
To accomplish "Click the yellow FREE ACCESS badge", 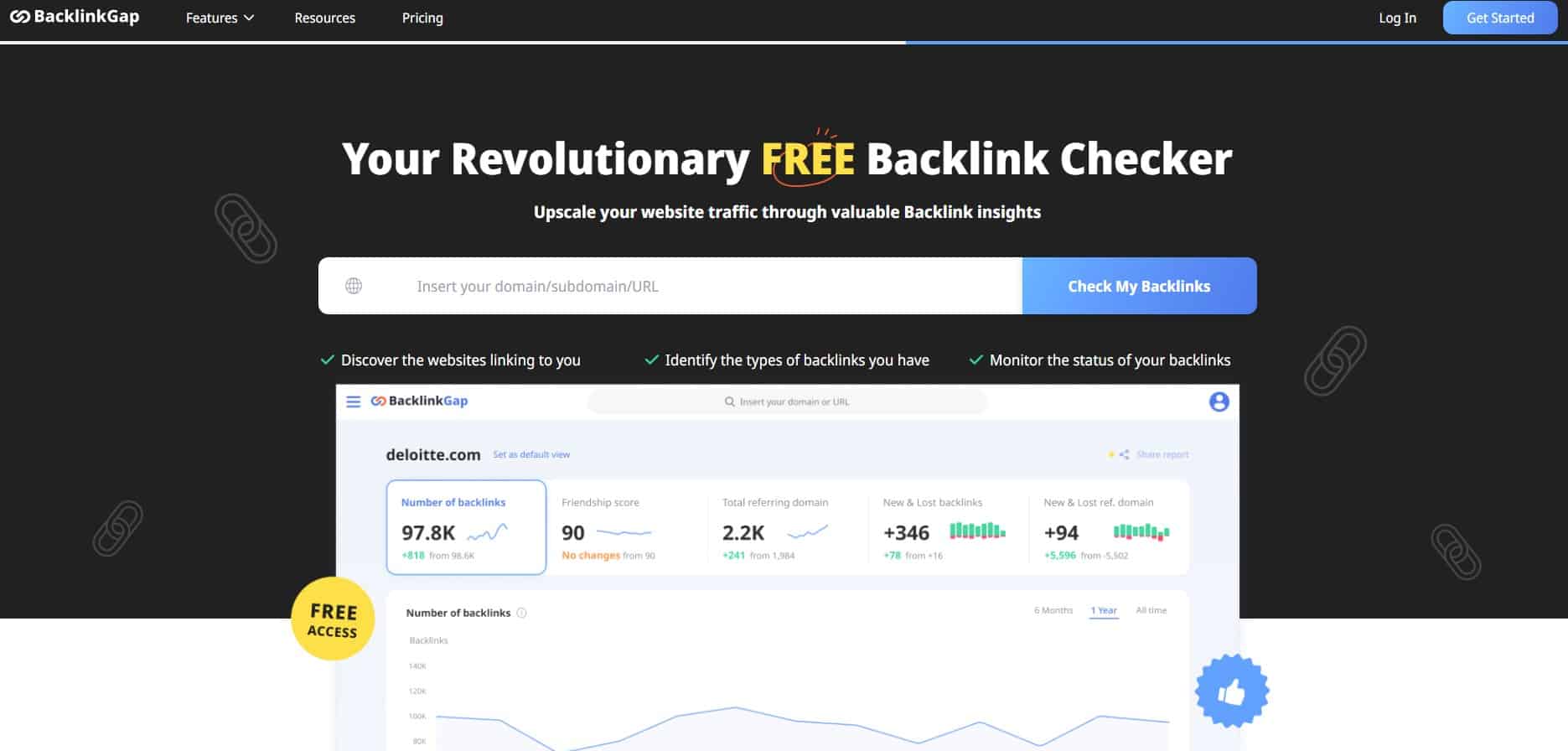I will click(x=333, y=619).
